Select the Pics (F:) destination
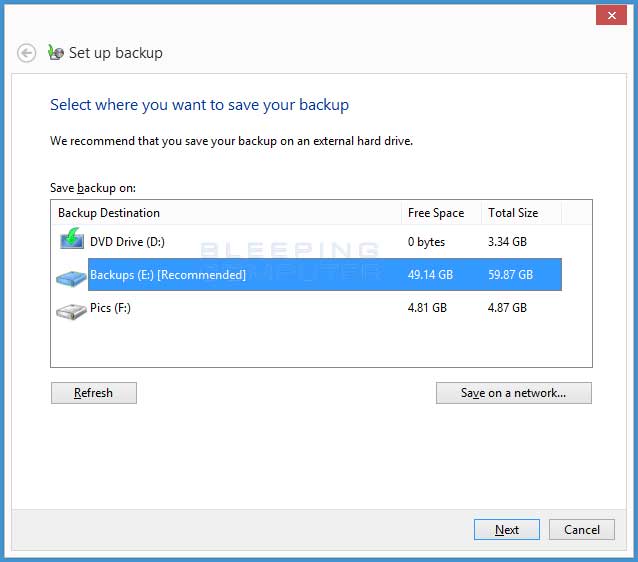638x562 pixels. (x=310, y=308)
